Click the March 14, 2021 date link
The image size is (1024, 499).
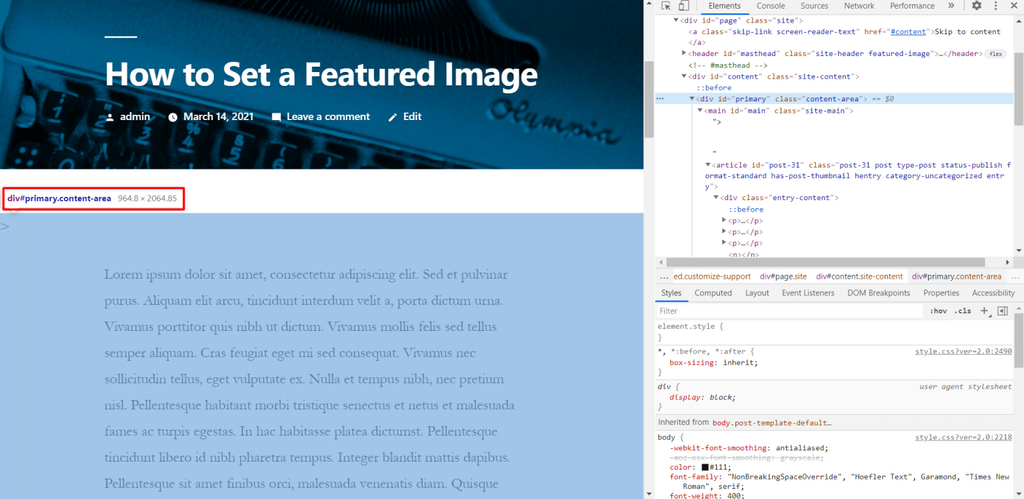(x=218, y=117)
